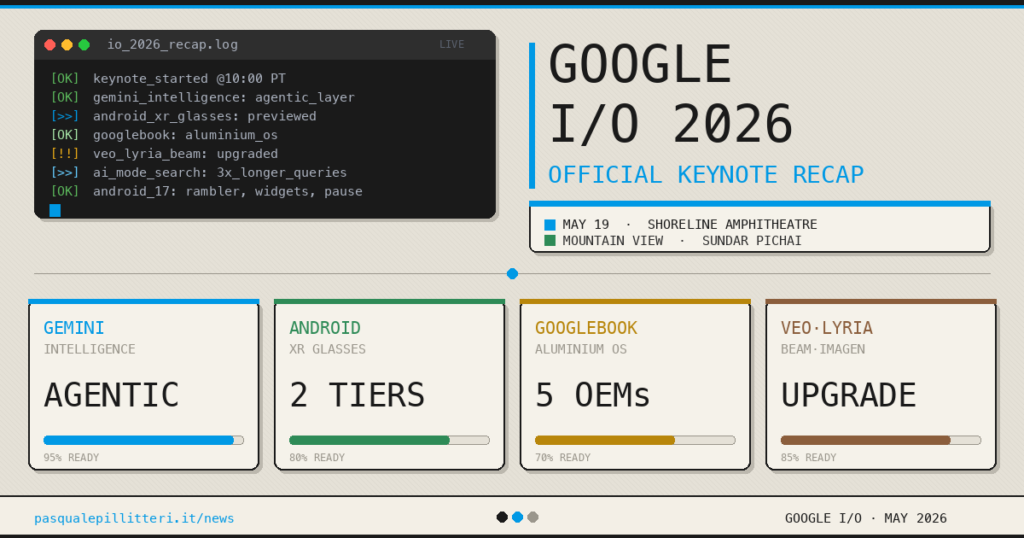
Task: Click the blue pagination dot in footer
Action: [517, 517]
